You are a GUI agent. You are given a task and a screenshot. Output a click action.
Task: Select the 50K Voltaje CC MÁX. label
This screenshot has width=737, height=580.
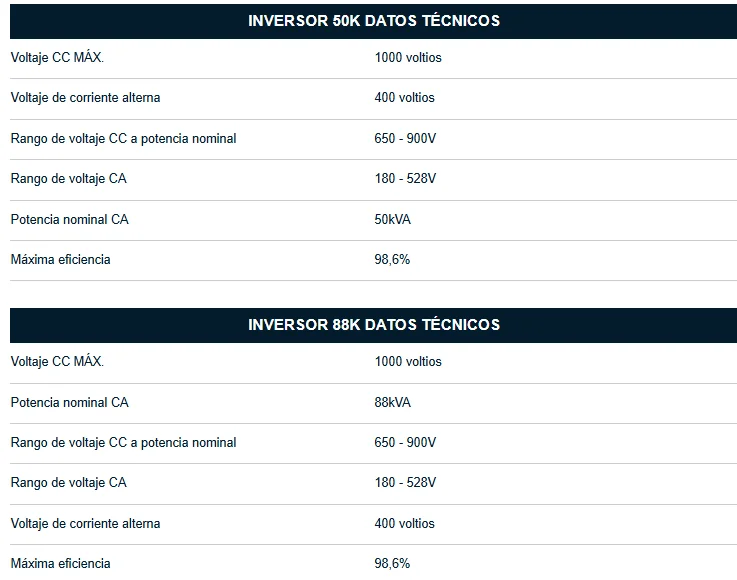[57, 57]
